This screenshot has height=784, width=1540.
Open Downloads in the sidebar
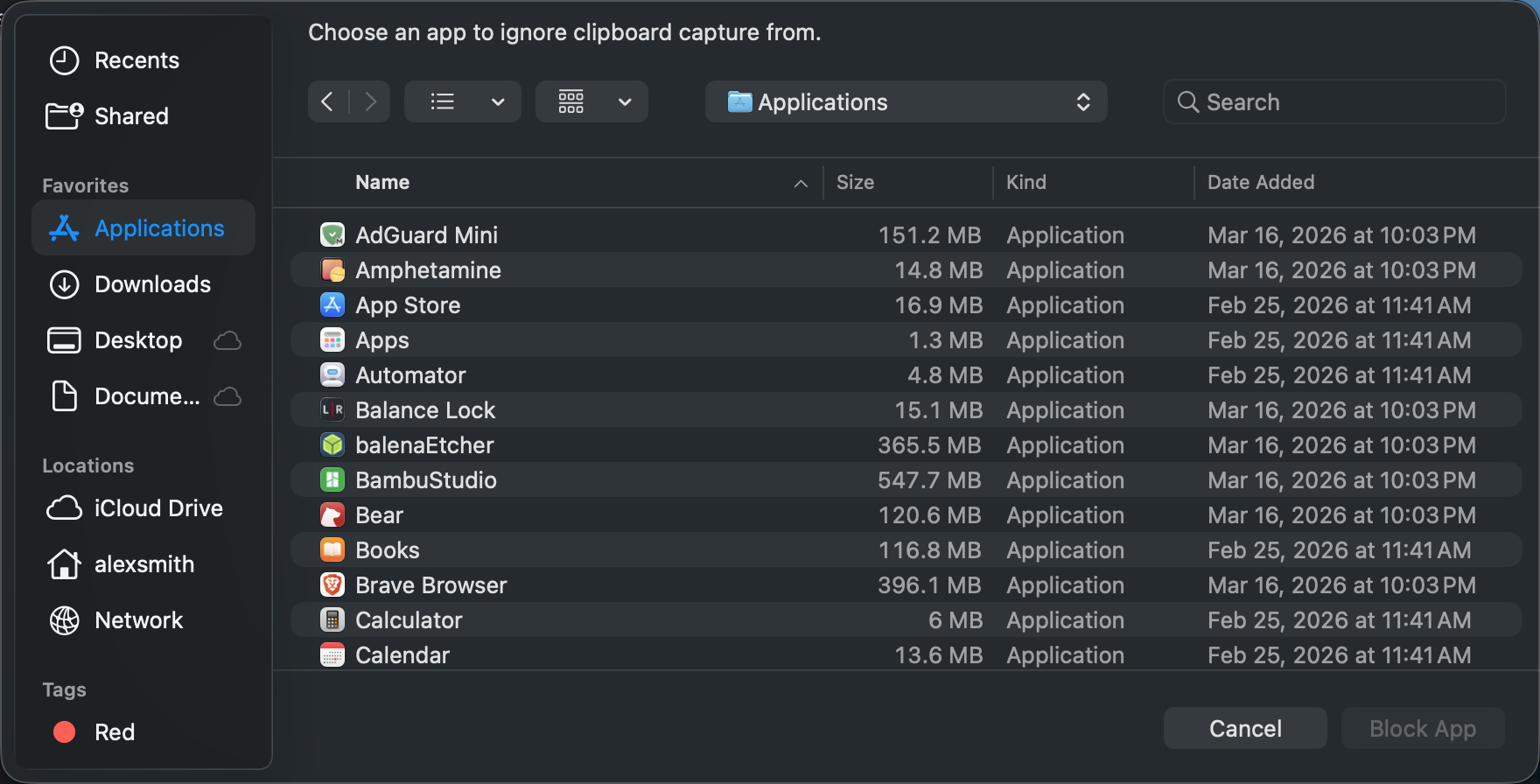[x=153, y=284]
